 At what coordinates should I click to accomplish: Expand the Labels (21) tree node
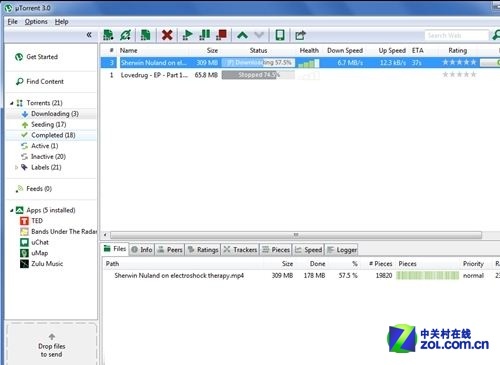(x=16, y=167)
